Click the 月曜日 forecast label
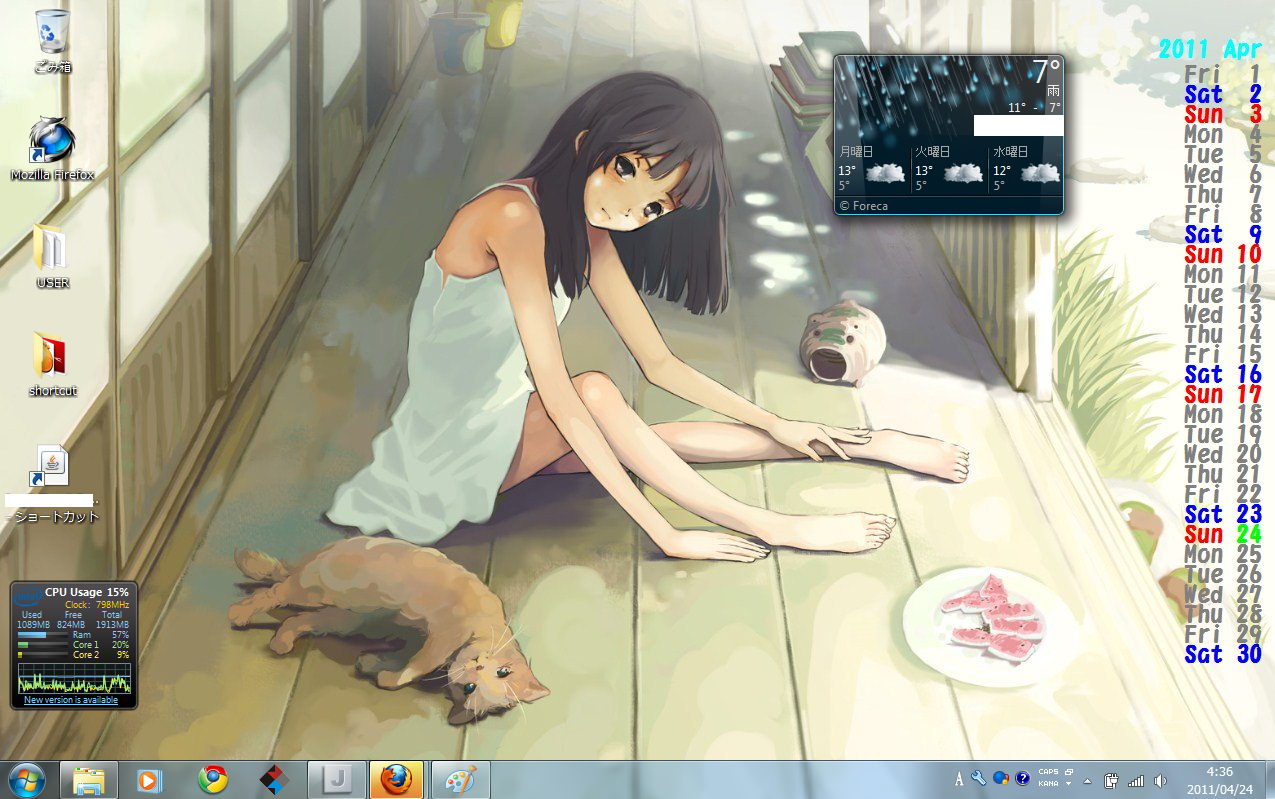The width and height of the screenshot is (1275, 799). [856, 152]
